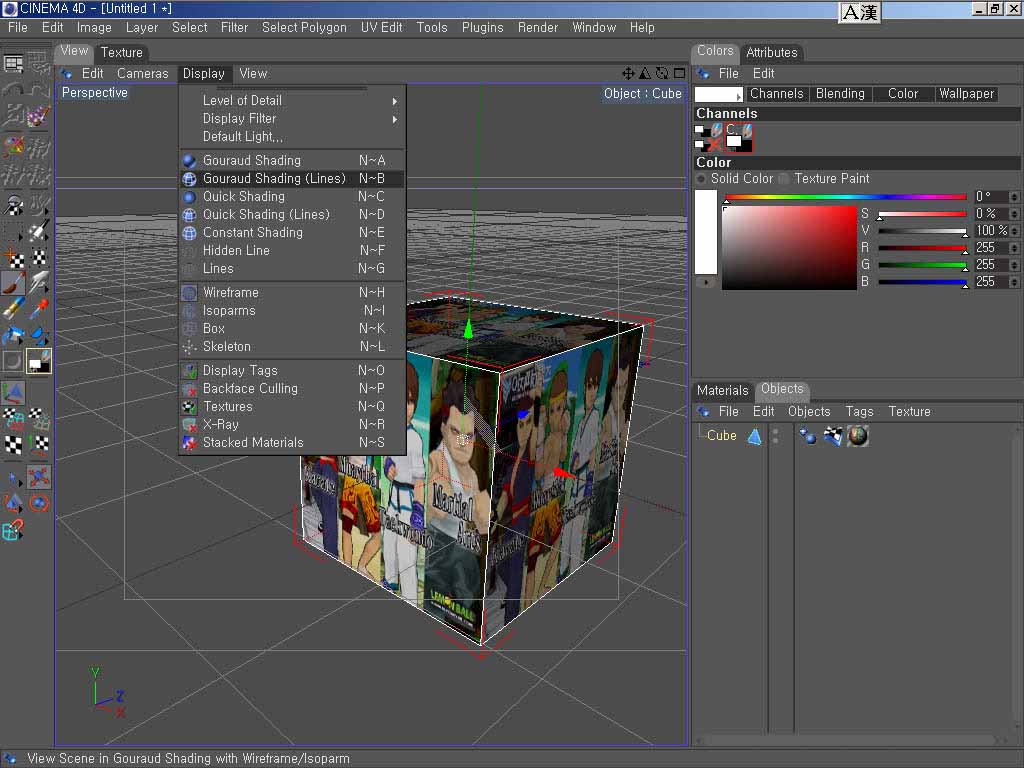Click the Cube checkered UVW tag
The width and height of the screenshot is (1024, 768).
coord(833,436)
